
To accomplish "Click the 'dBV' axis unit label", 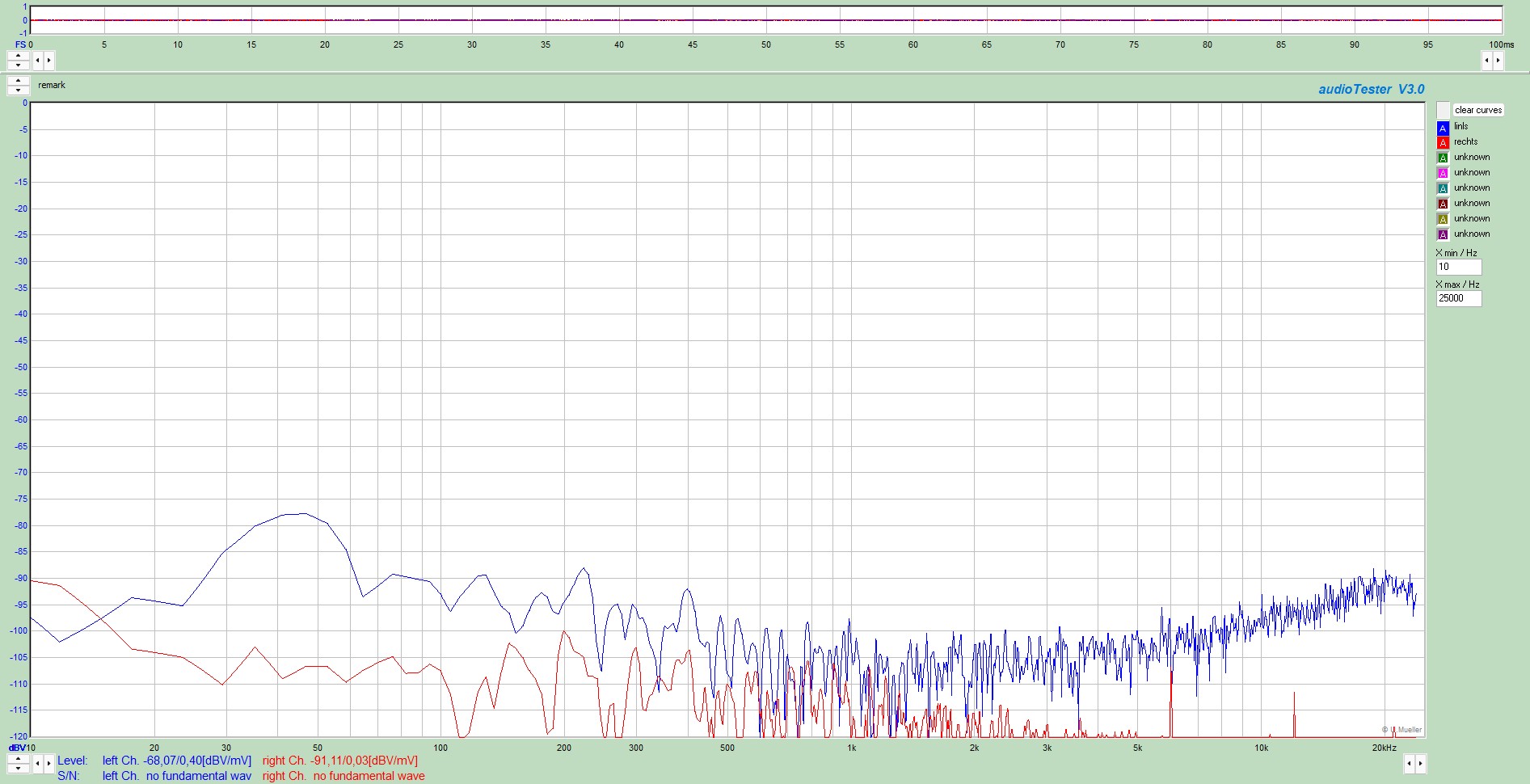I will (x=17, y=748).
